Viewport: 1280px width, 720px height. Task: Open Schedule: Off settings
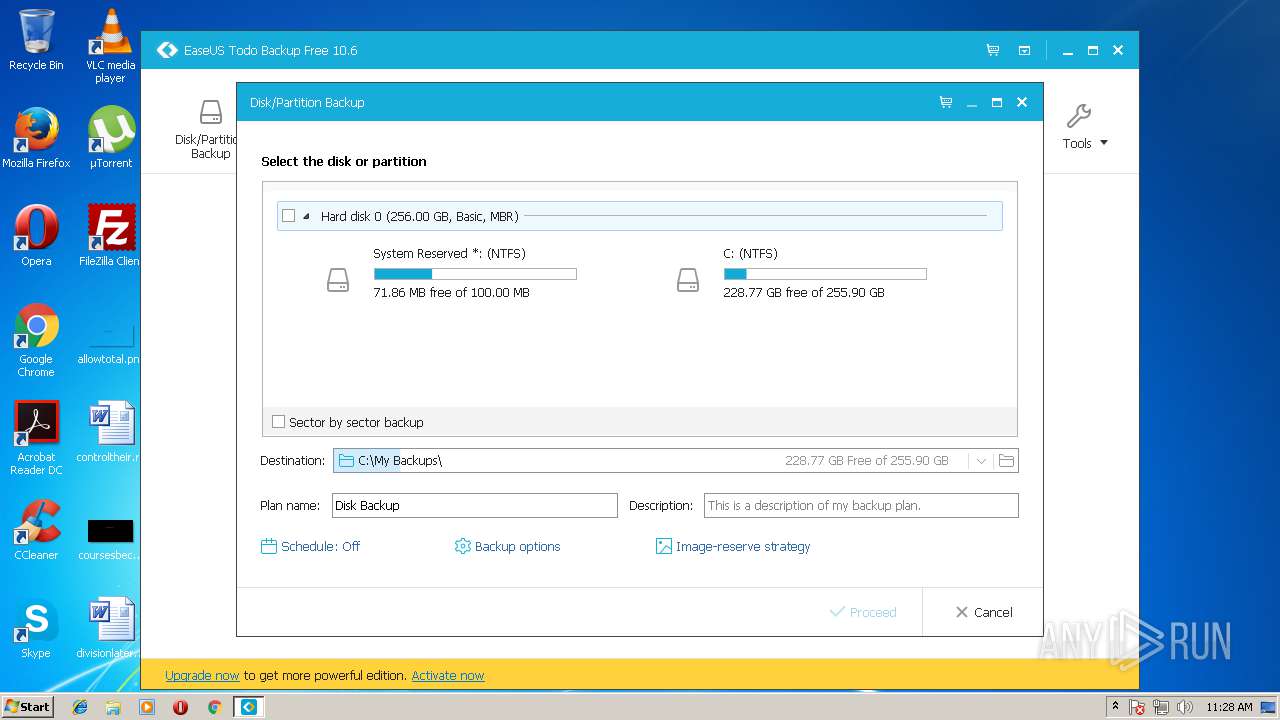[310, 547]
